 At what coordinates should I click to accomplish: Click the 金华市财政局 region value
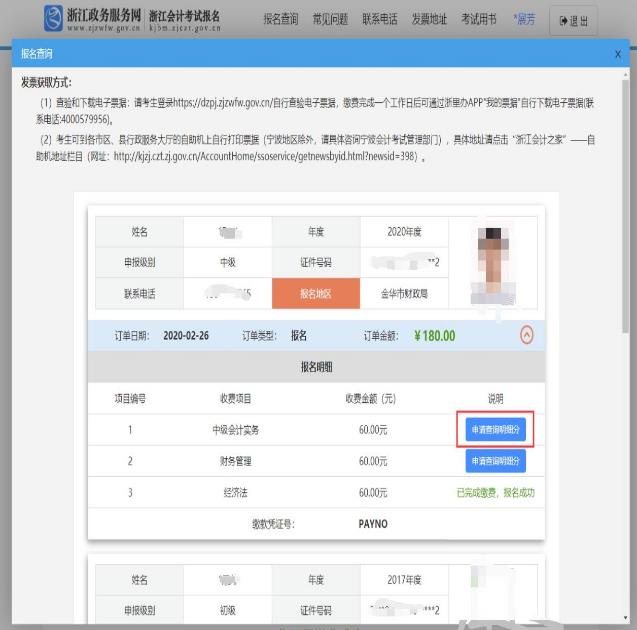click(x=403, y=294)
